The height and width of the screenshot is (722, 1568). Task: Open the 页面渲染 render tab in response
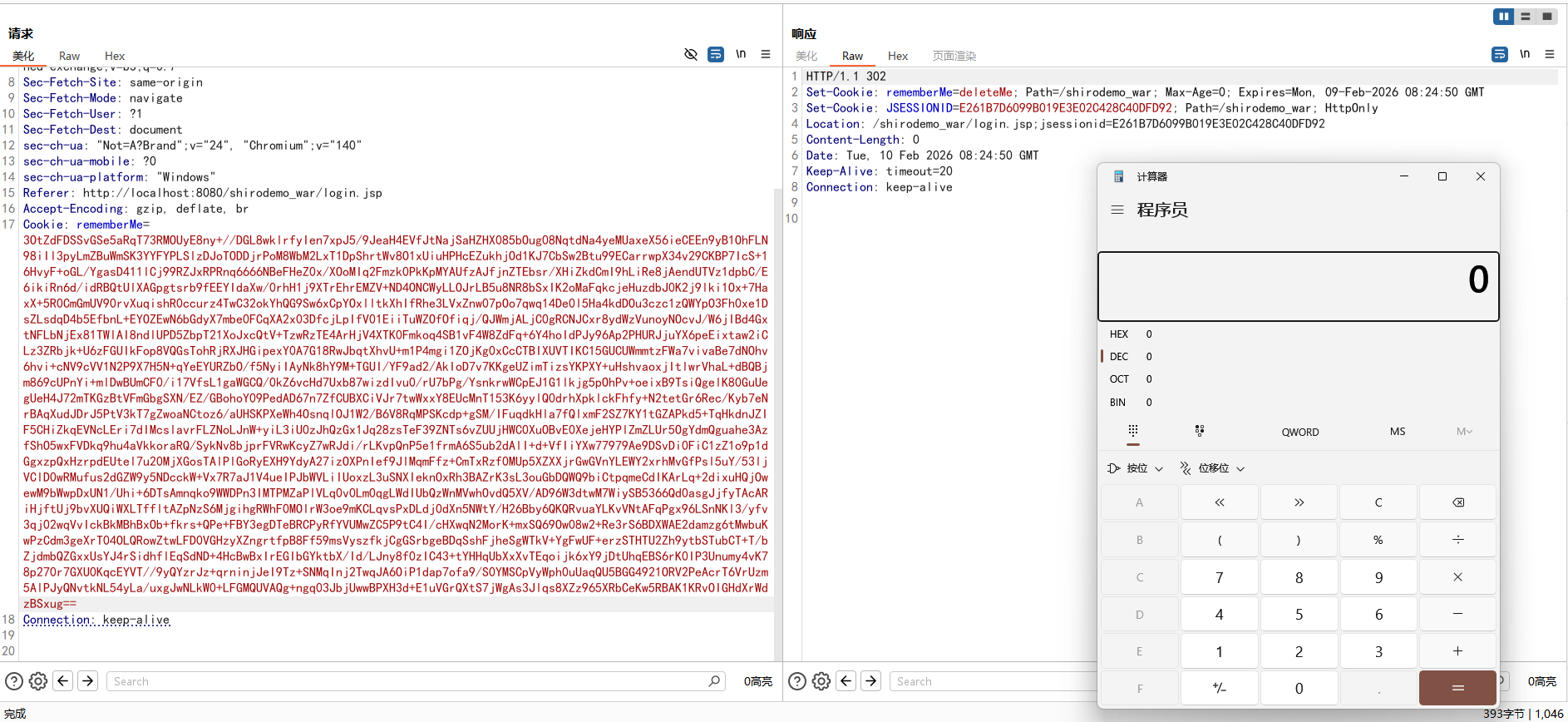pyautogui.click(x=954, y=56)
